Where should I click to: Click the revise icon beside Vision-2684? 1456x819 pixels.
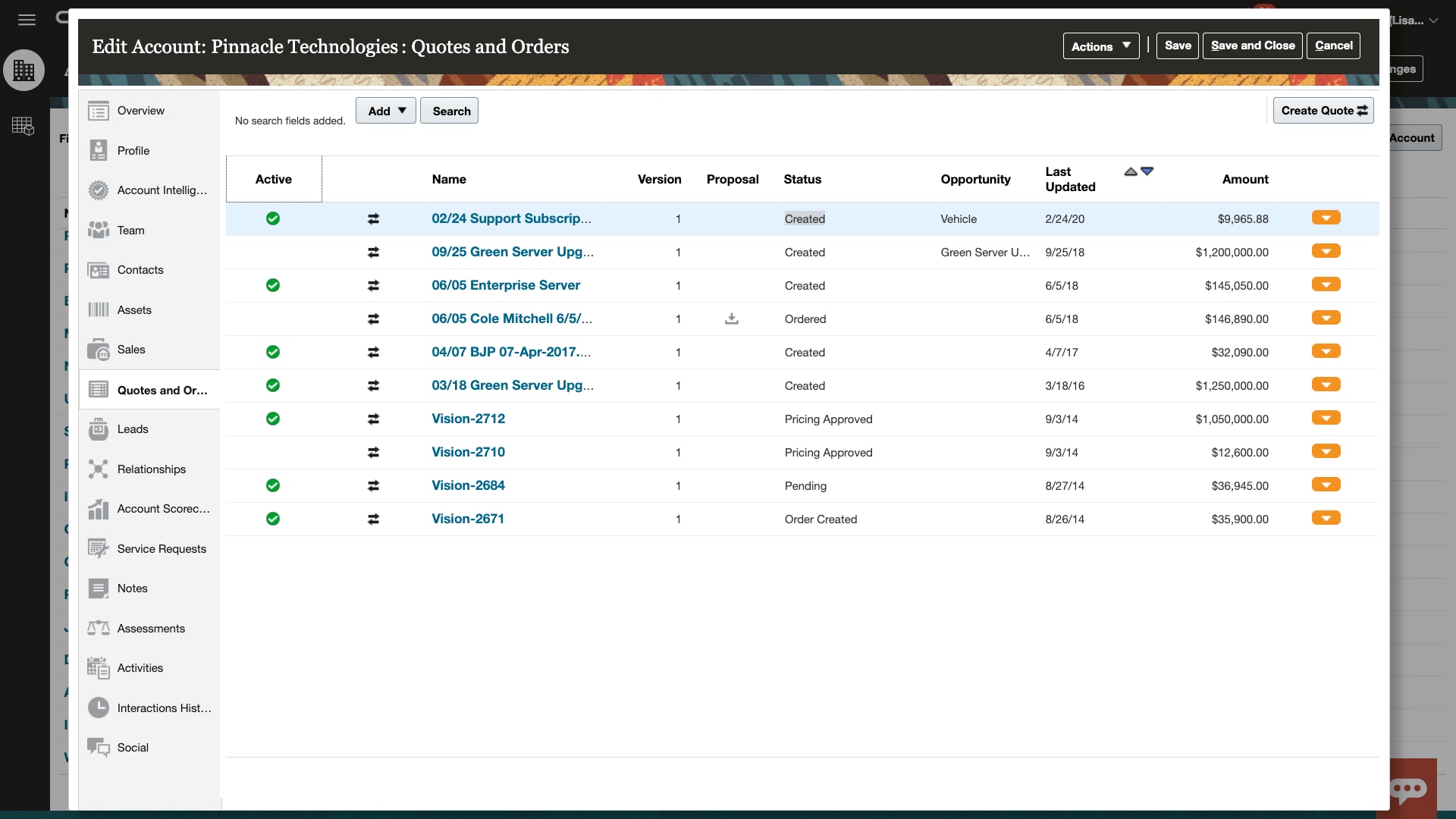pyautogui.click(x=373, y=485)
